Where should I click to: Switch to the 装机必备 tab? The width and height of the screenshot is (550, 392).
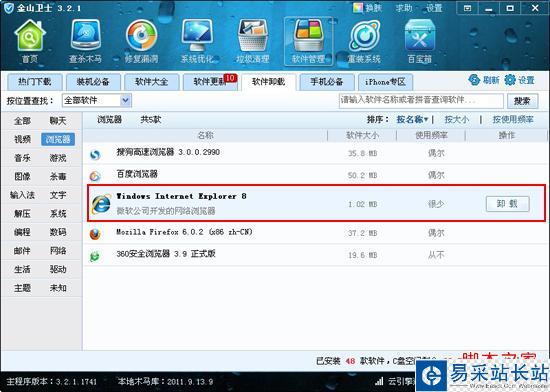(93, 82)
